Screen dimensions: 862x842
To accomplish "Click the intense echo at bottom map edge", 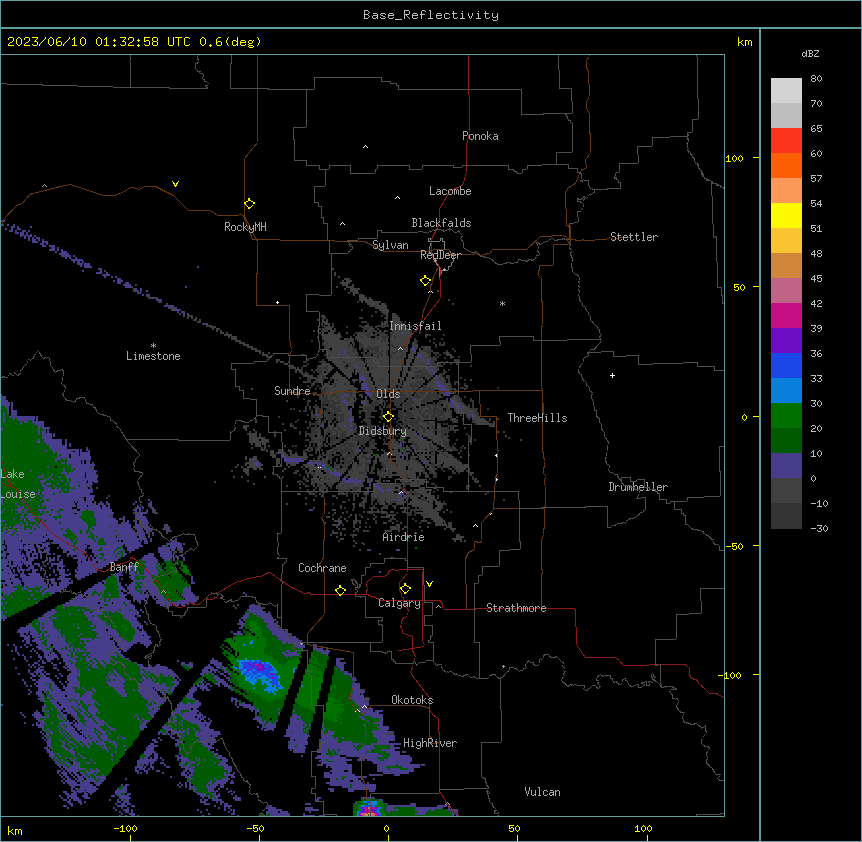I will point(369,808).
